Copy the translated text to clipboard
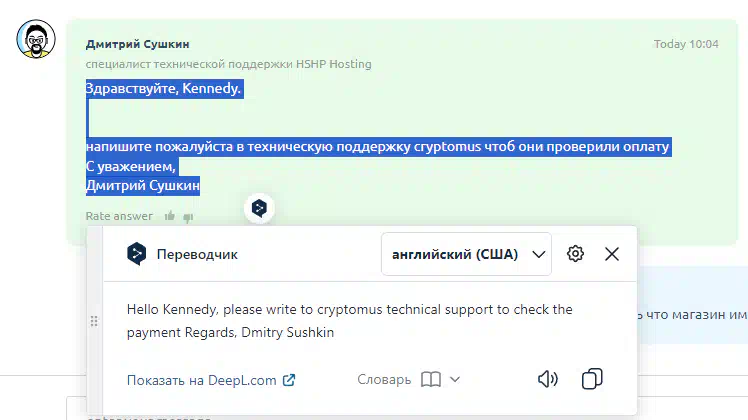748x420 pixels. pos(592,379)
